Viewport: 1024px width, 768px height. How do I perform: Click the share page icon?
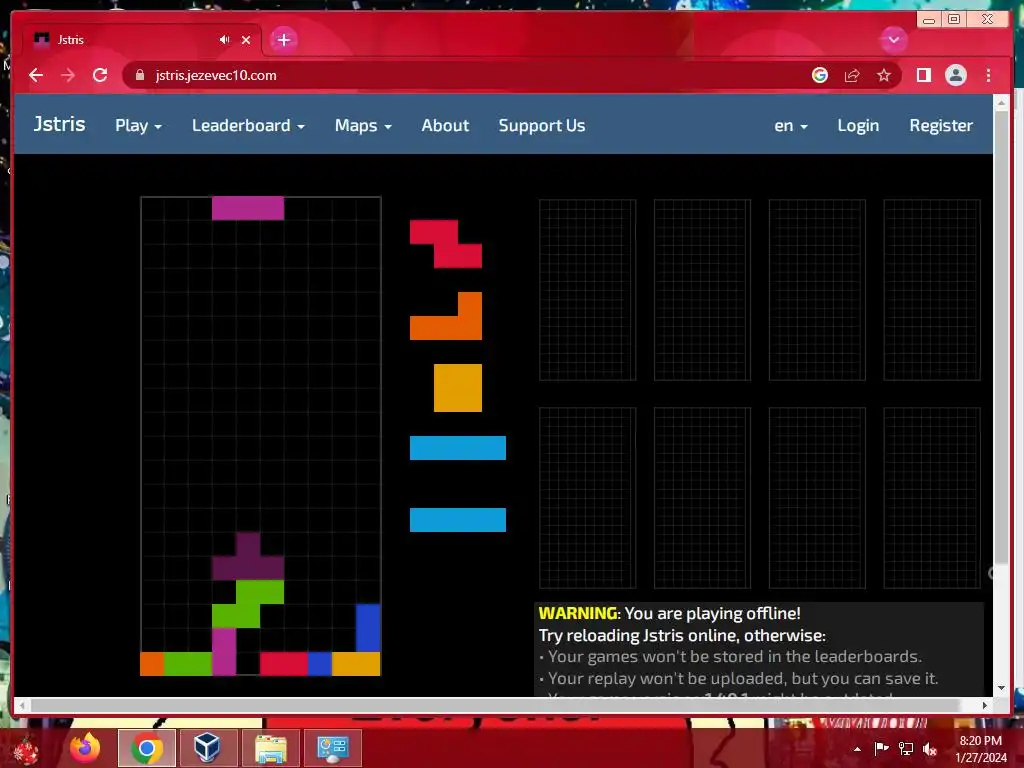(x=852, y=75)
